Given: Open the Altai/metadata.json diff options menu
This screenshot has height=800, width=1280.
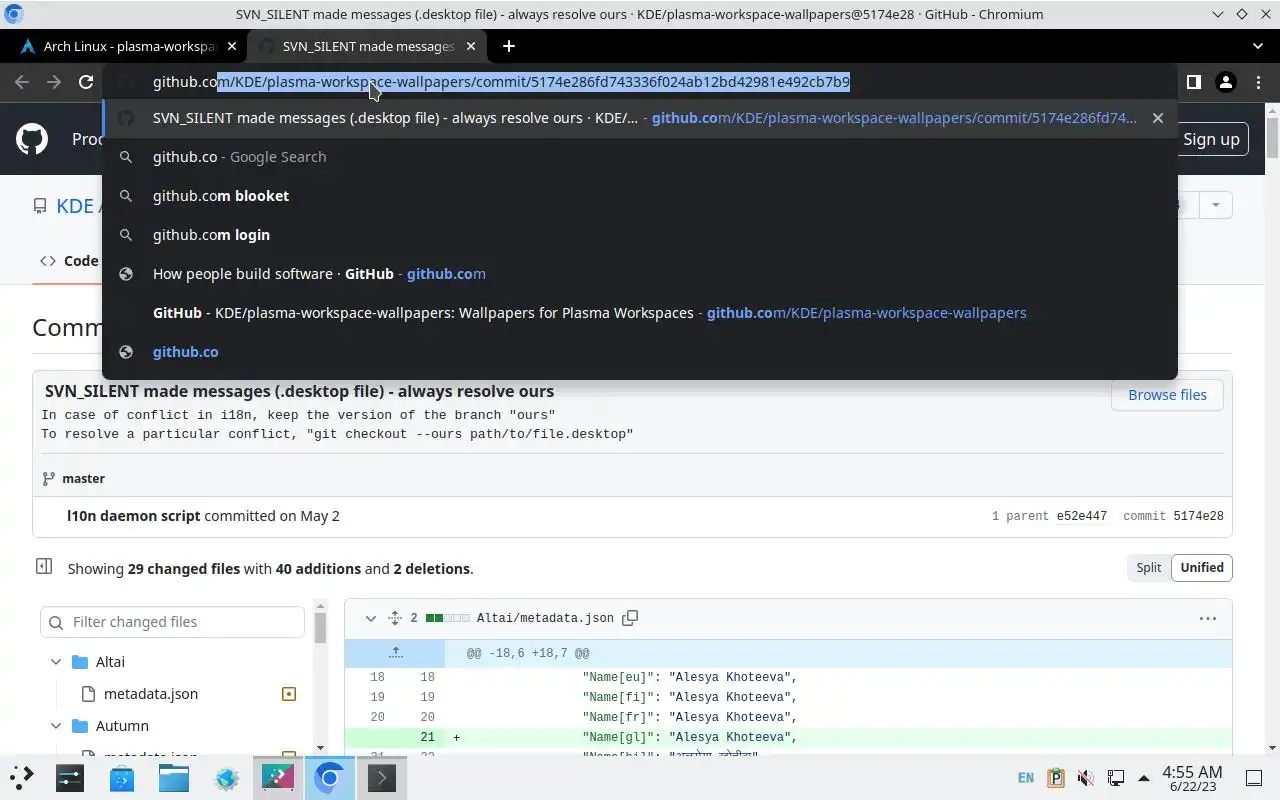Looking at the screenshot, I should click(x=1208, y=618).
